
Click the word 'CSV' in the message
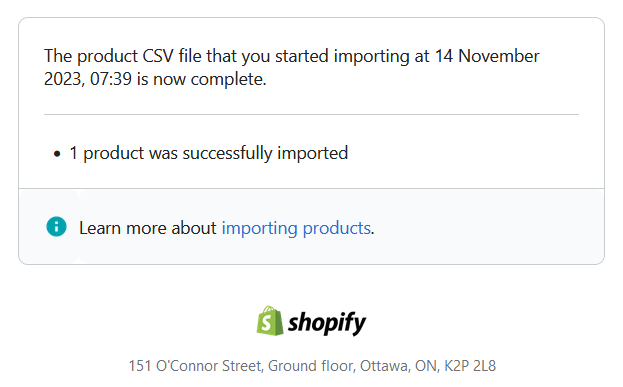(x=158, y=56)
